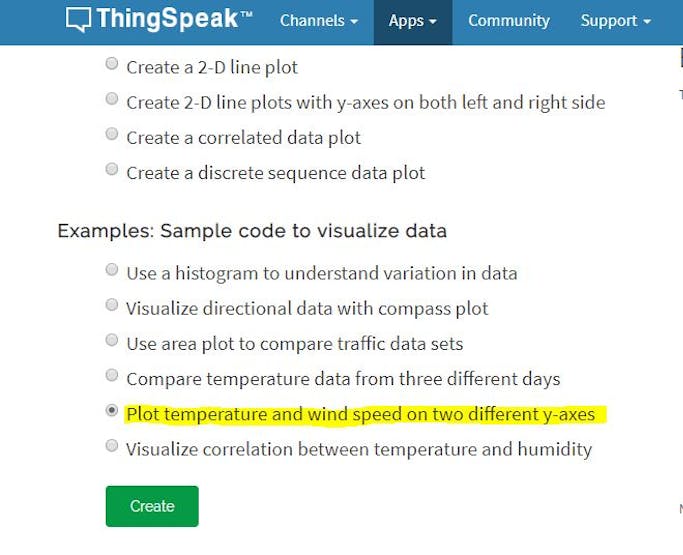Click the selected temperature and wind speed radio button
Viewport: 683px width, 555px height.
(112, 412)
